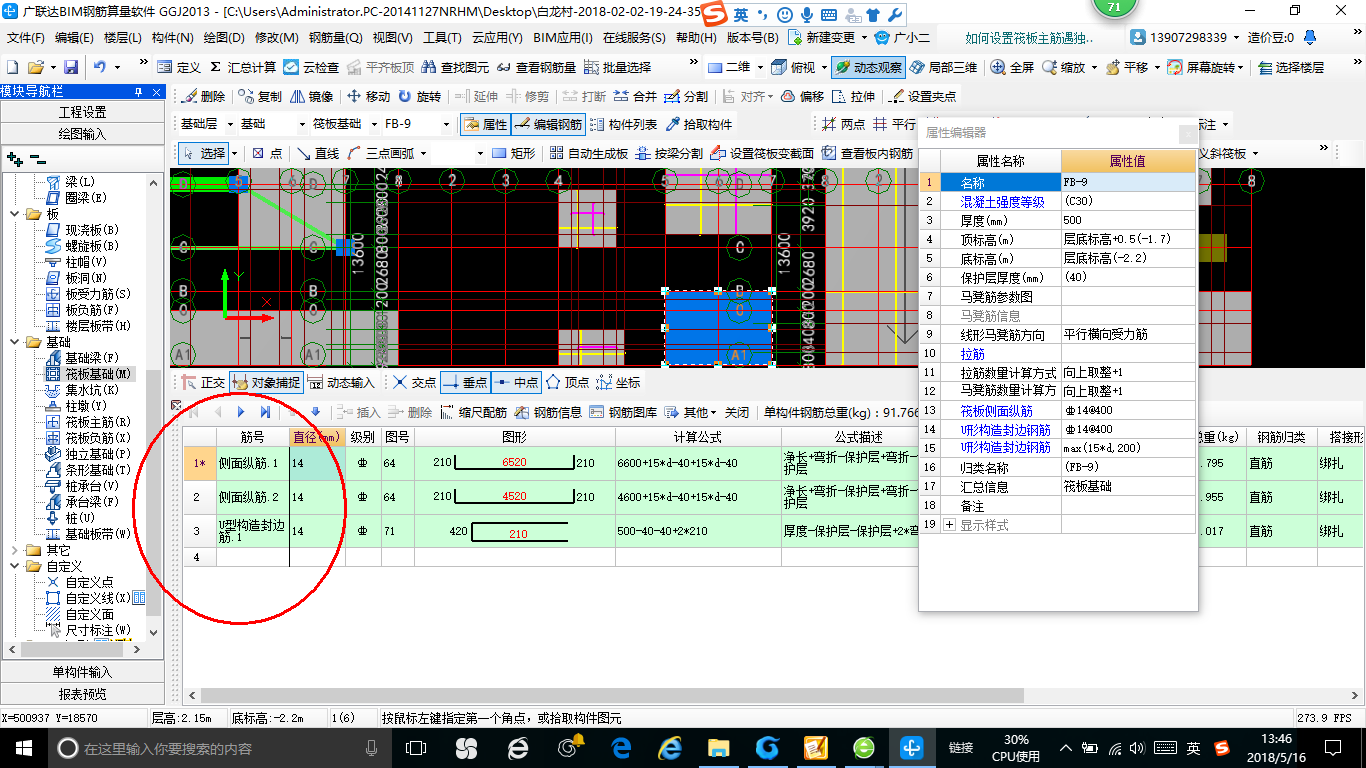Open 钢筋信息 rebar info

548,411
